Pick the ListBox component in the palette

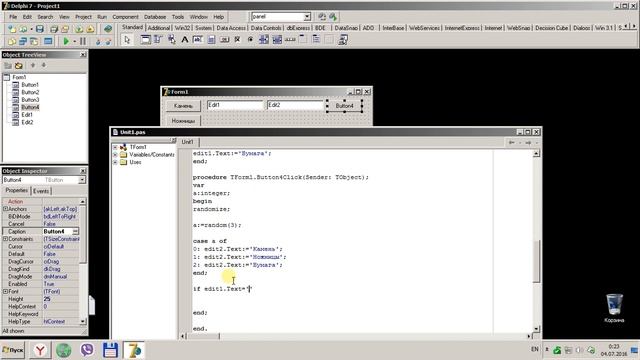point(264,40)
